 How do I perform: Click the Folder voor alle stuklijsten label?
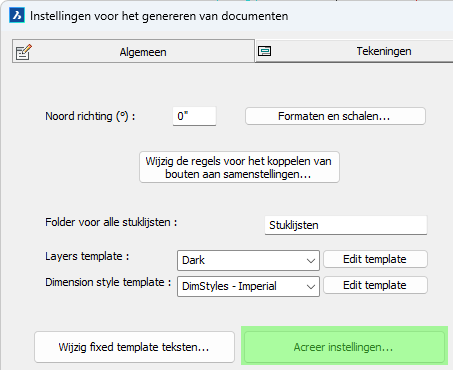pyautogui.click(x=111, y=222)
